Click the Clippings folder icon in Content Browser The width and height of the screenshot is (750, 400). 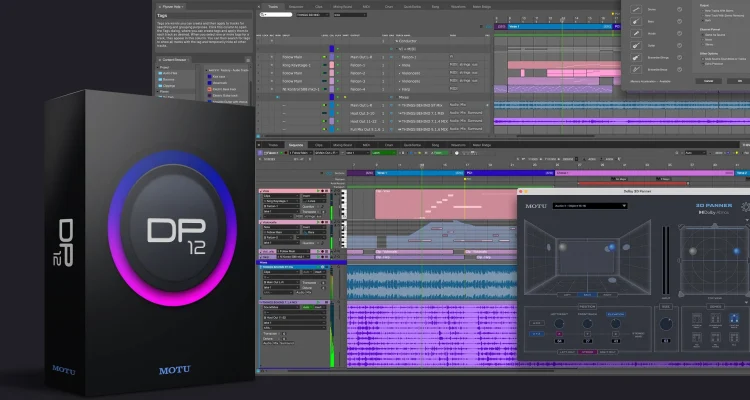tap(160, 86)
